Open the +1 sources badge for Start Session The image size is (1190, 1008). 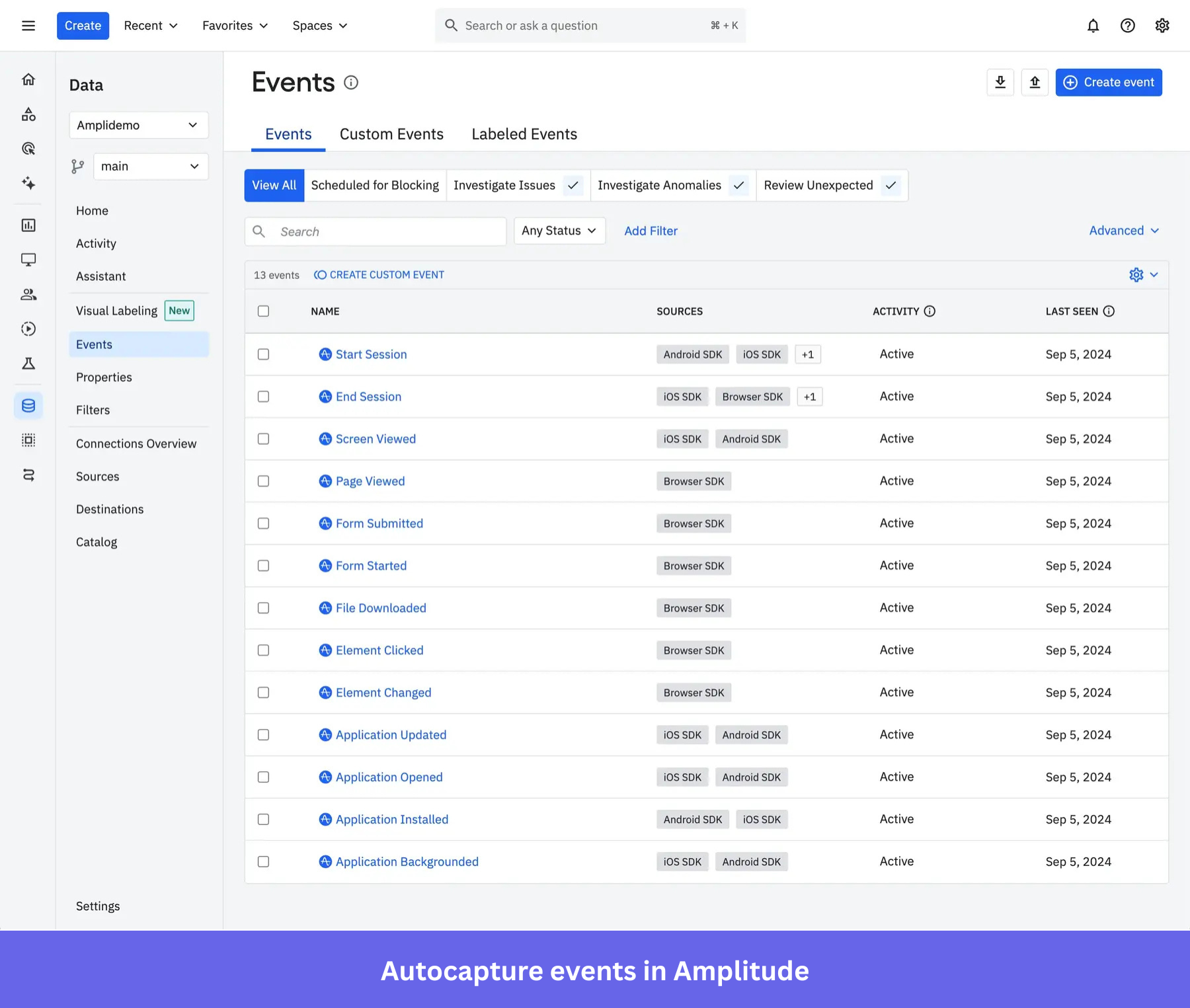coord(808,354)
